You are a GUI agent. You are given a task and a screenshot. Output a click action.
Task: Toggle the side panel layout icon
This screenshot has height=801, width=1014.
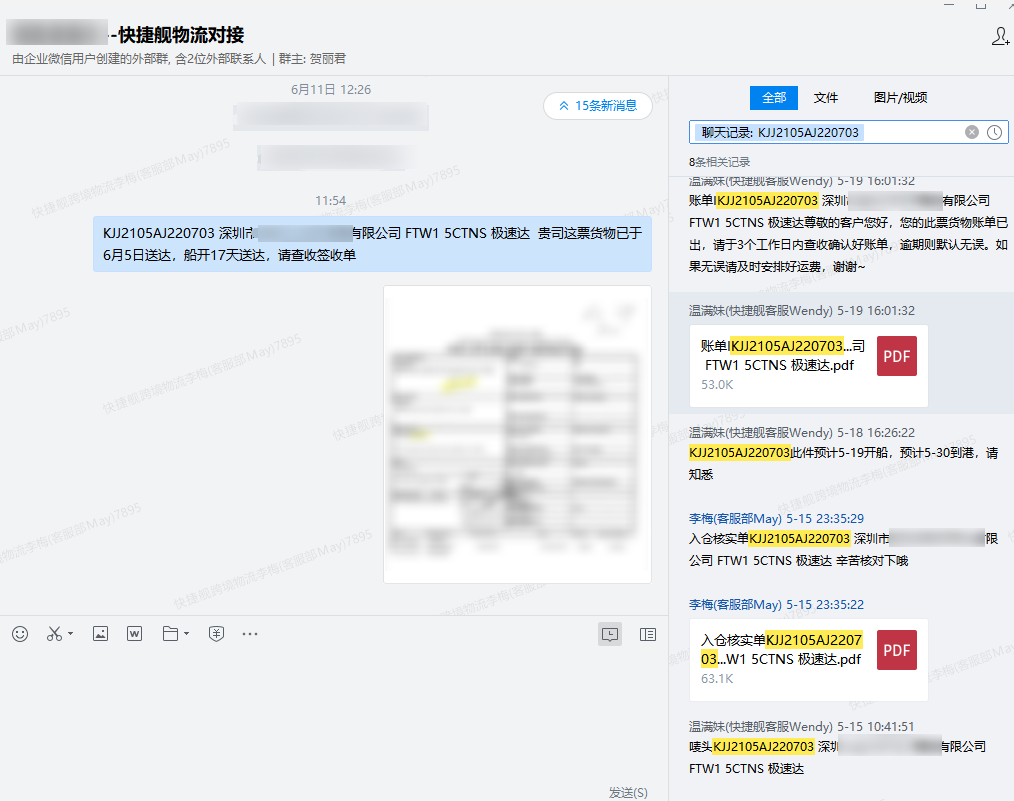coord(648,635)
